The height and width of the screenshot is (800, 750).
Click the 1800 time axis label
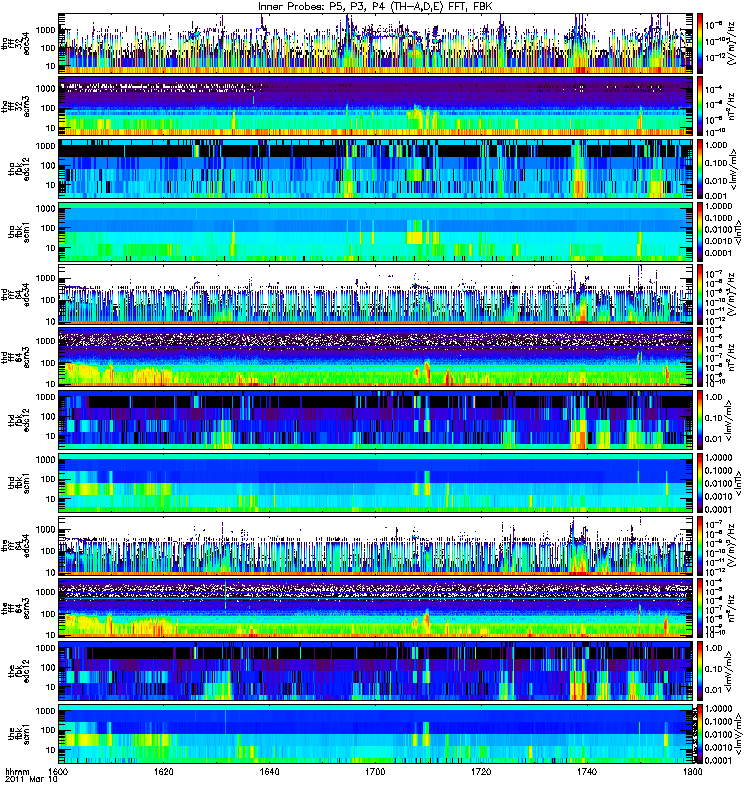(692, 771)
